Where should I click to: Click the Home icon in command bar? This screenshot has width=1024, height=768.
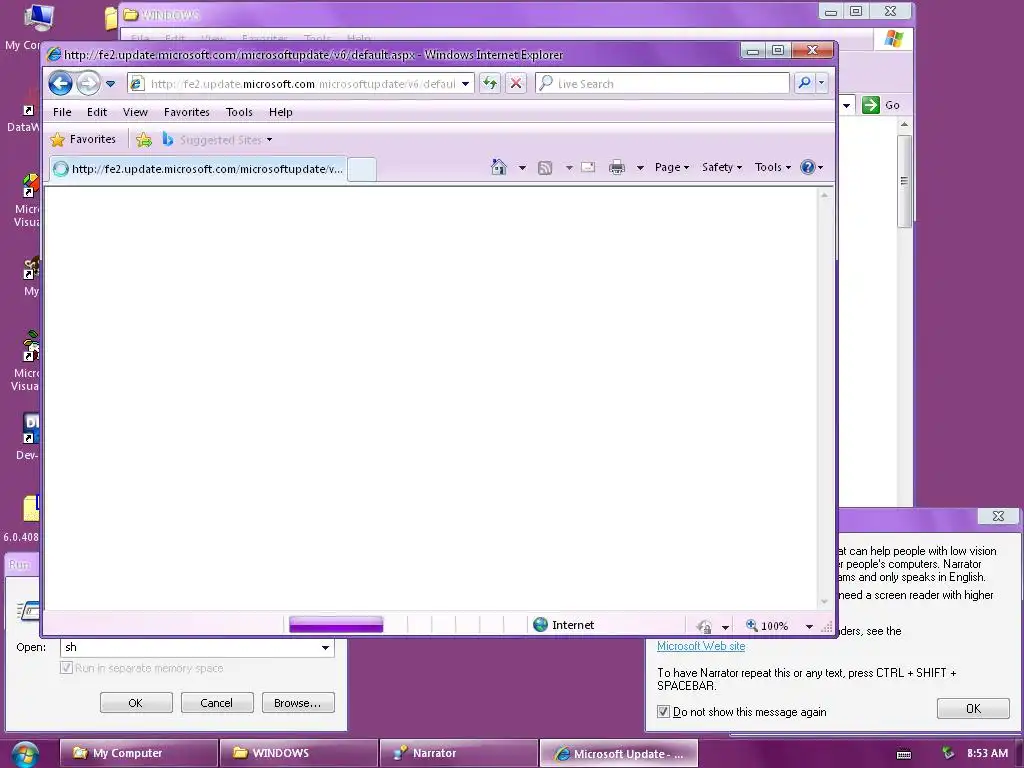pos(498,167)
